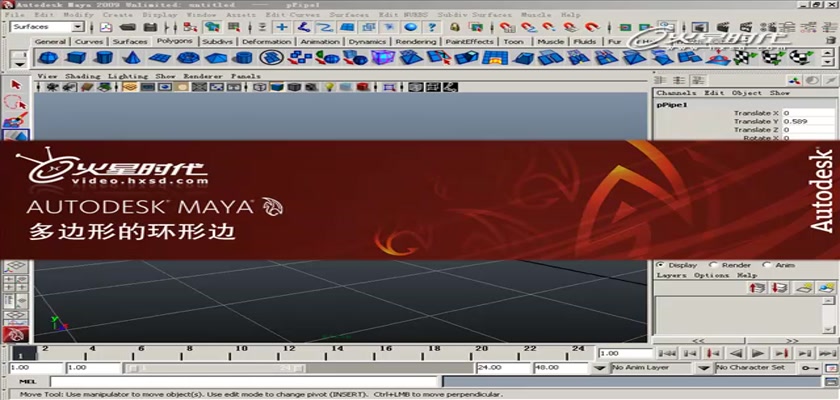Choose the Paint selection tool
Image resolution: width=840 pixels, height=400 pixels.
click(x=16, y=119)
